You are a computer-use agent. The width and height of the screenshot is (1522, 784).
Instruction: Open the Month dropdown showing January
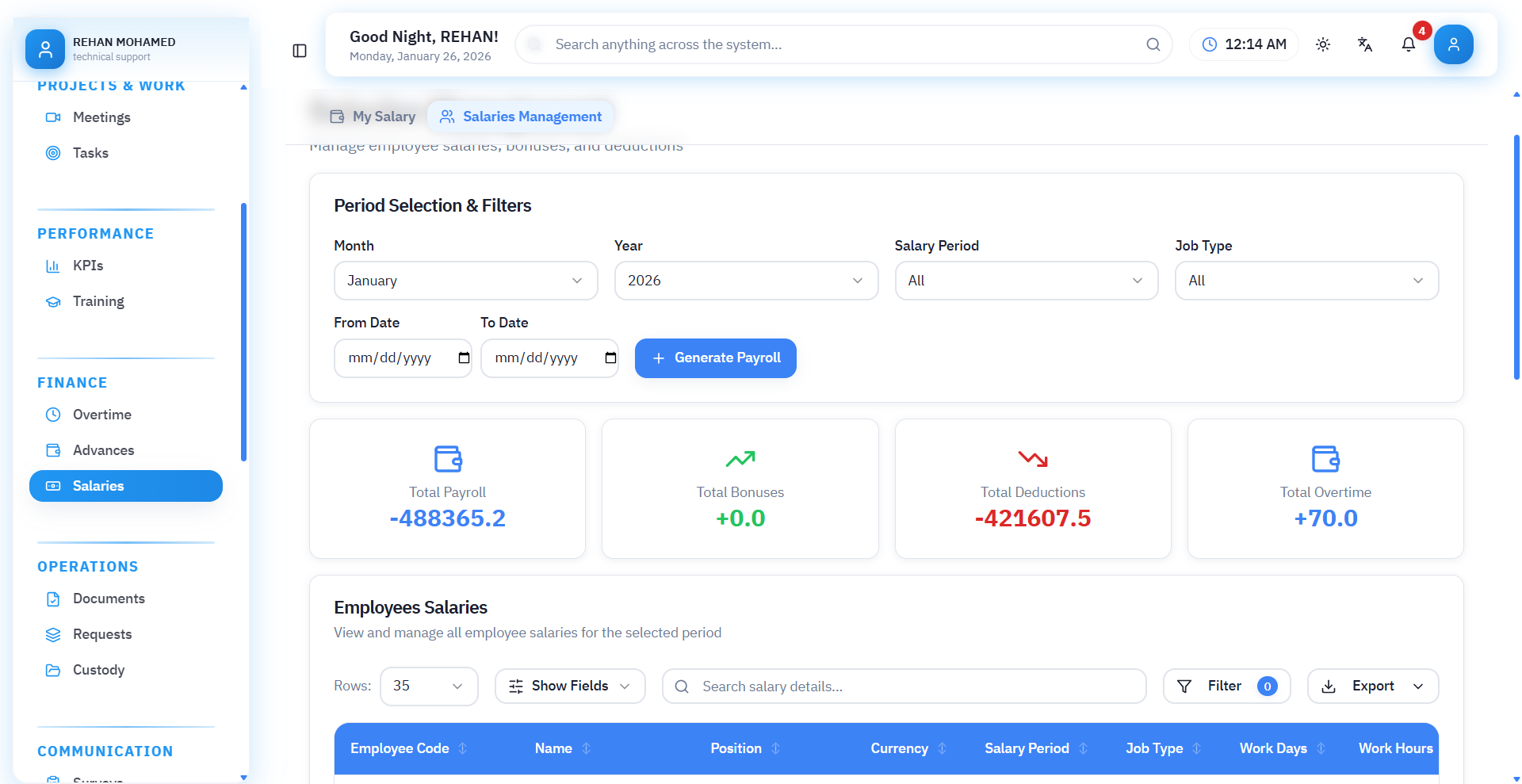(x=465, y=281)
